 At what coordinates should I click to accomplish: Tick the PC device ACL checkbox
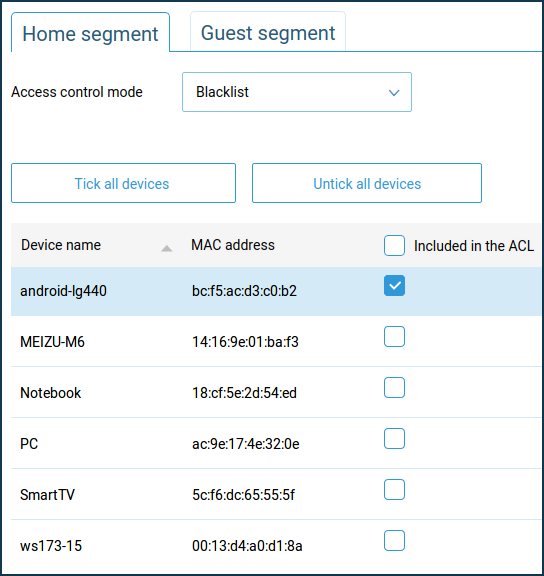[395, 439]
